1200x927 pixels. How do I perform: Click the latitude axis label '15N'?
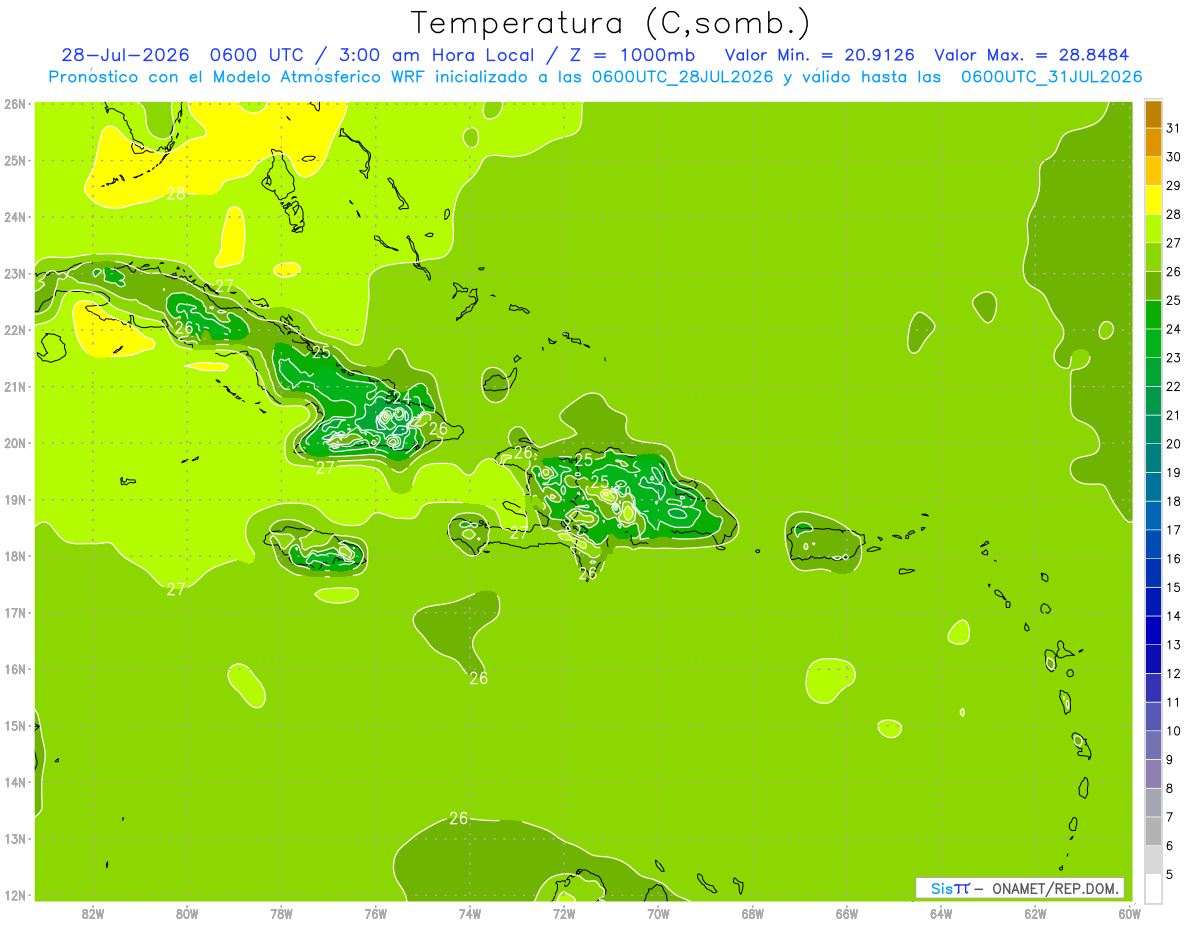[x=15, y=726]
